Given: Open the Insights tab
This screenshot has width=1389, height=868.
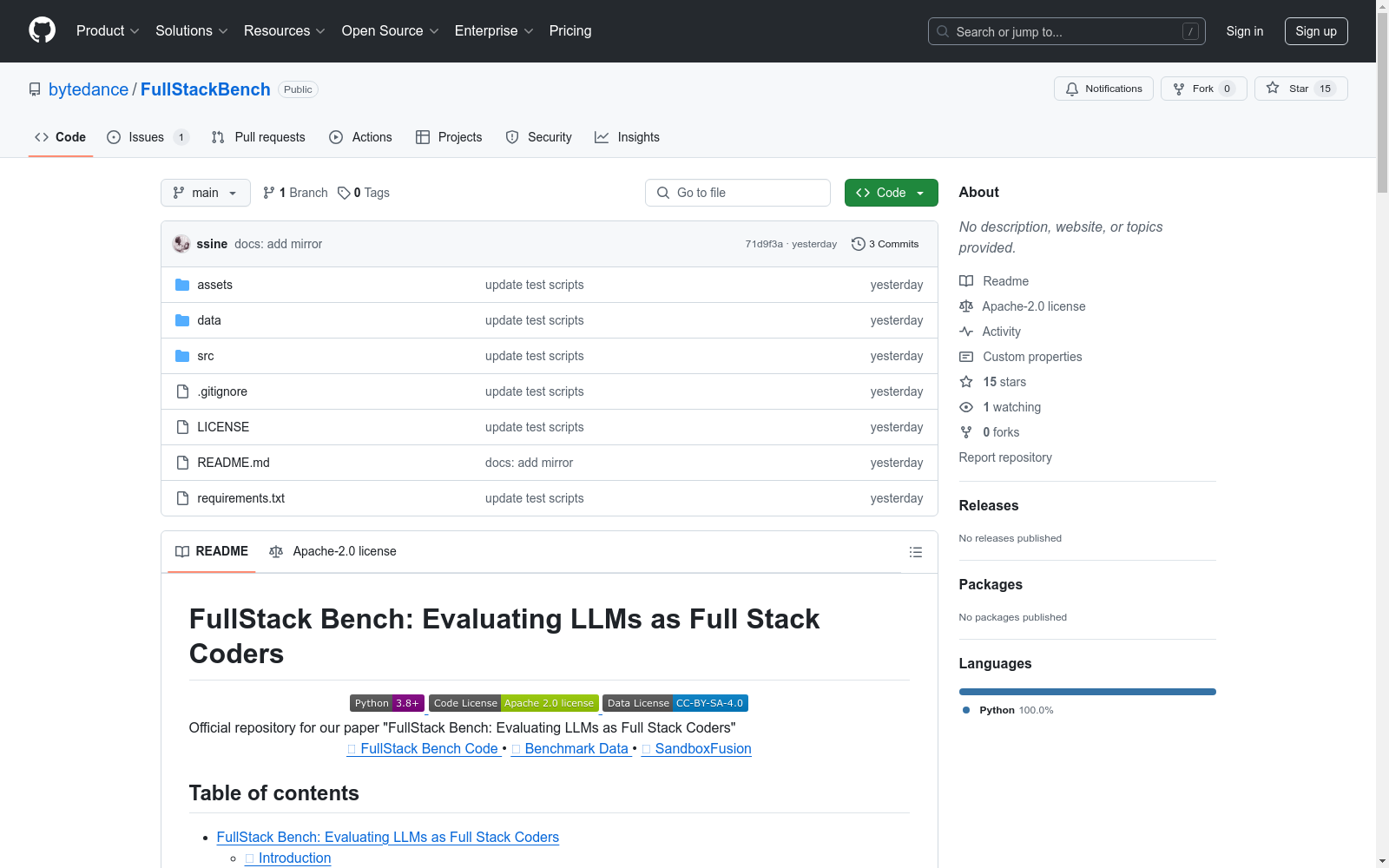Looking at the screenshot, I should 628,137.
